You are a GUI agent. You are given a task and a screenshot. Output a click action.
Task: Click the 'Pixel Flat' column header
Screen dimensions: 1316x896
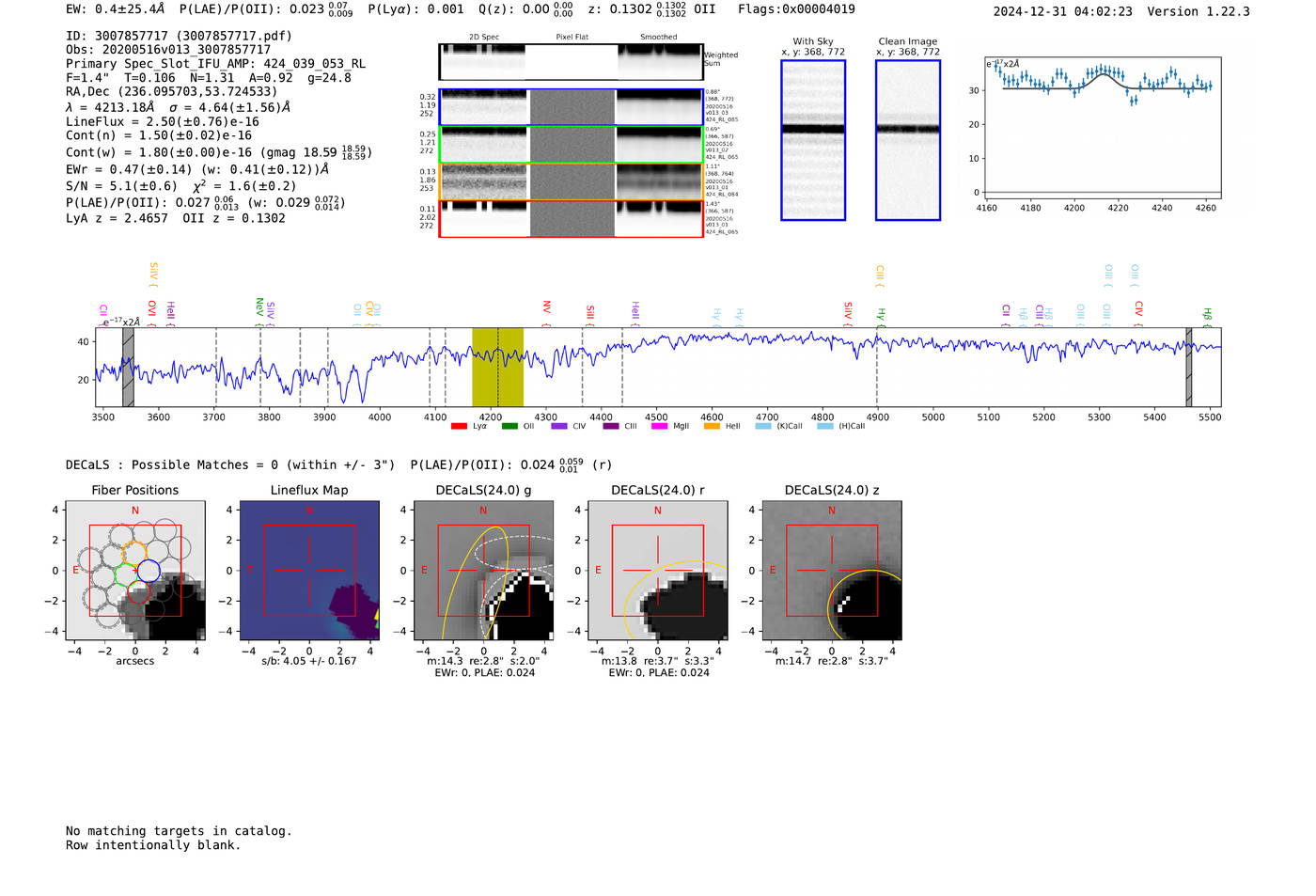pyautogui.click(x=572, y=38)
